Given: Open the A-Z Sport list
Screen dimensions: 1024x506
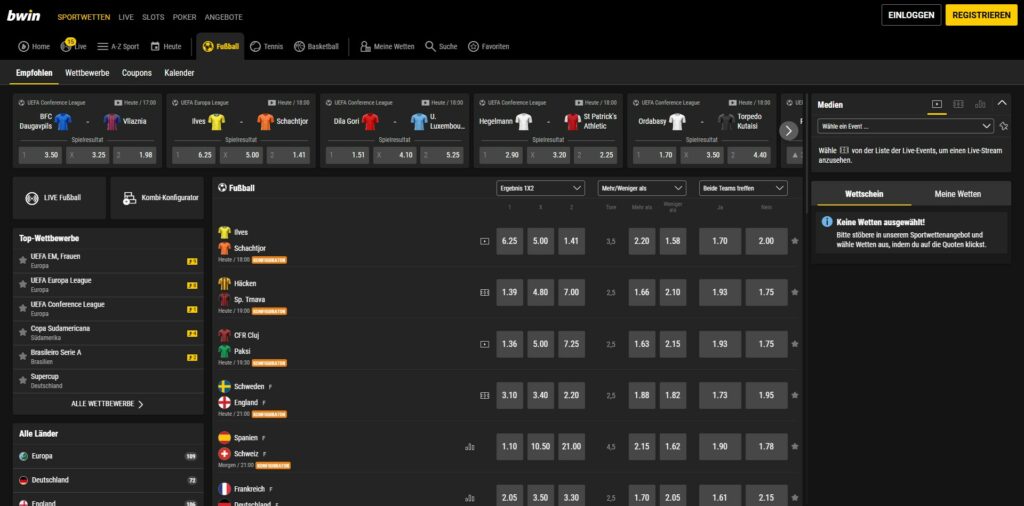Looking at the screenshot, I should (118, 46).
